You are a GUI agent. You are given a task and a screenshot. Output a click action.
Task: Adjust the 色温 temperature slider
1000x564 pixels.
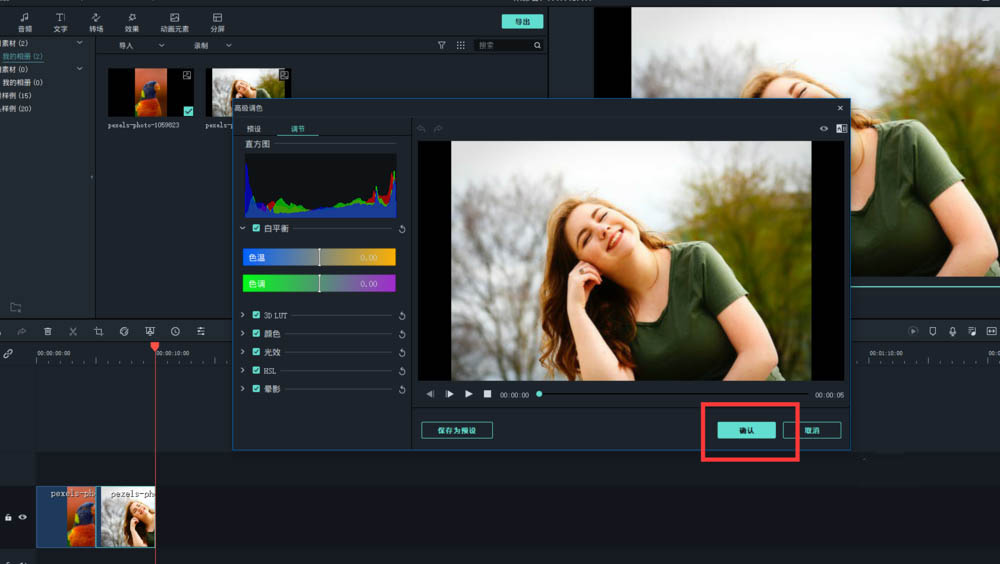320,257
